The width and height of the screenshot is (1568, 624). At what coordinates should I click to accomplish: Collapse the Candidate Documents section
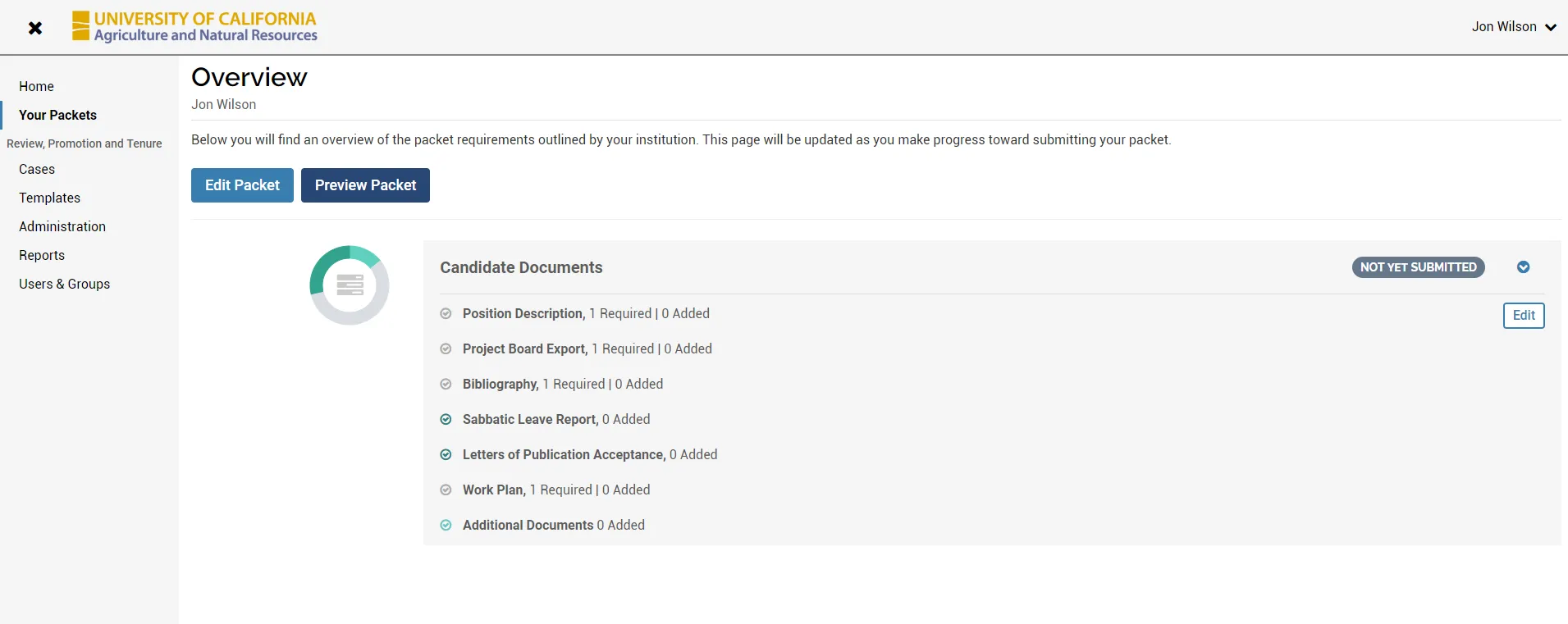1523,267
